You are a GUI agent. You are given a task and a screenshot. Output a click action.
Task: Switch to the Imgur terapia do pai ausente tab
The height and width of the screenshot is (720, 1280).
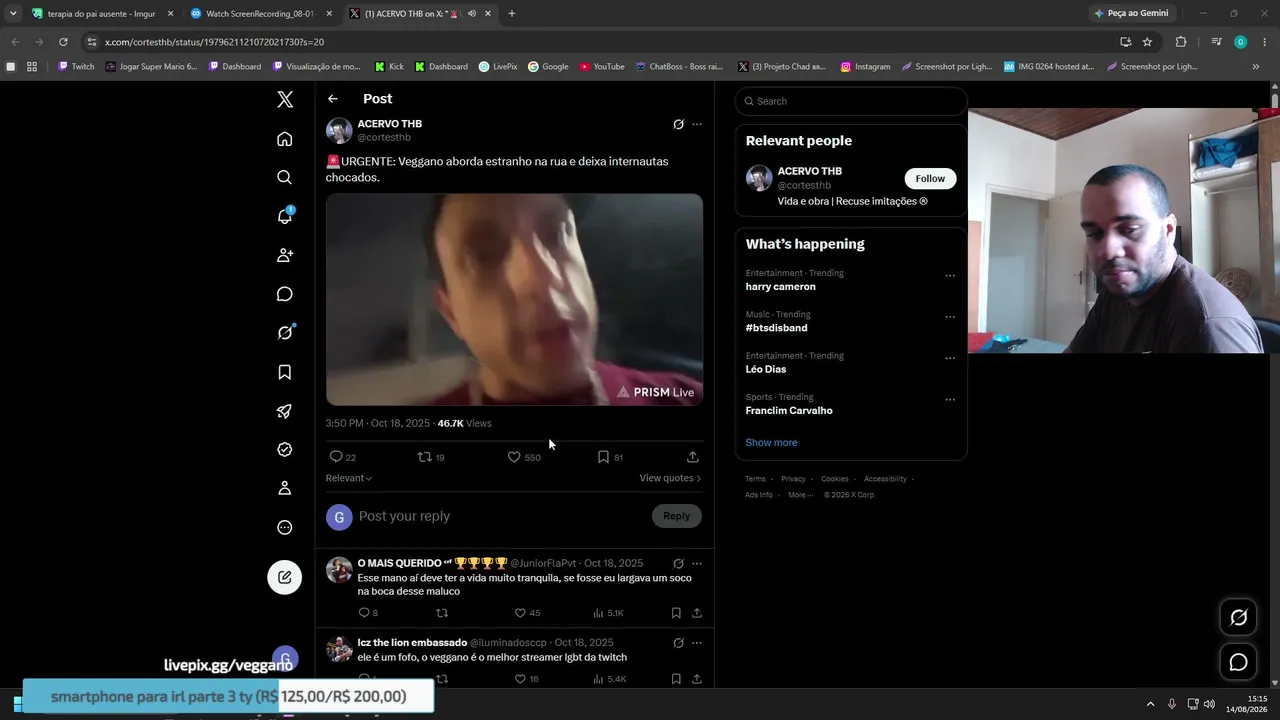101,14
